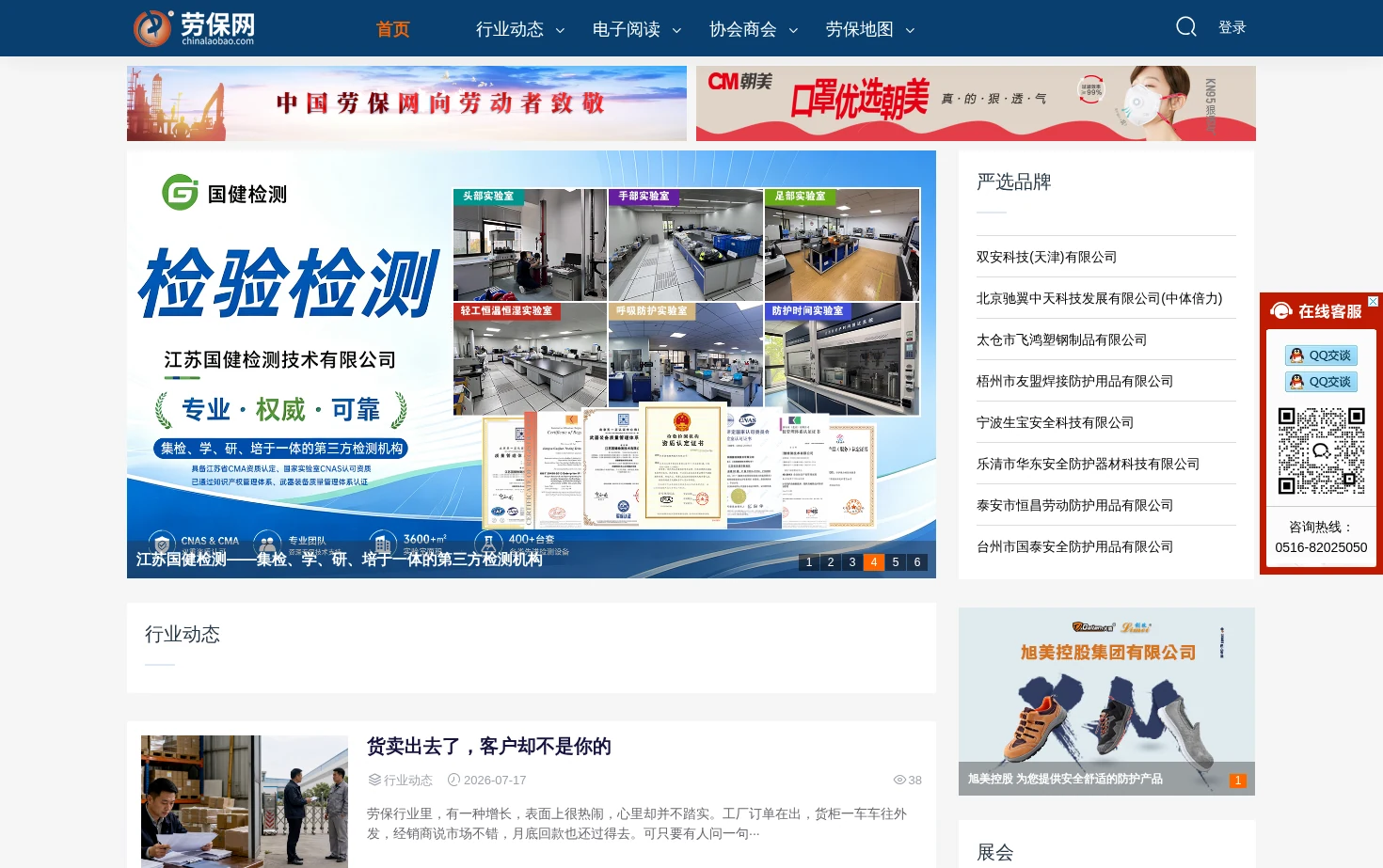Screen dimensions: 1383x868
Task: Click the hotline number 0516-82025050
Action: [x=1321, y=547]
